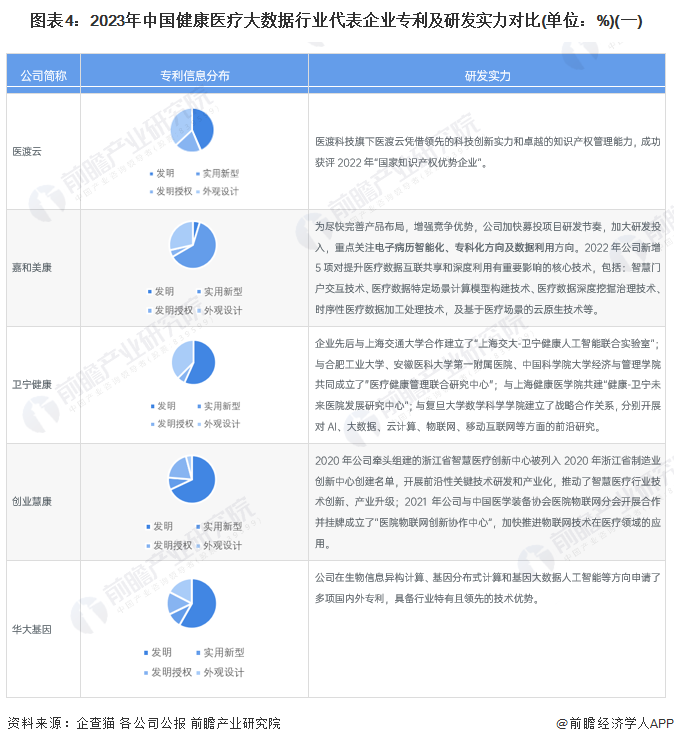674x744 pixels.
Task: Click the chart title starting with 图表4
Action: click(336, 21)
